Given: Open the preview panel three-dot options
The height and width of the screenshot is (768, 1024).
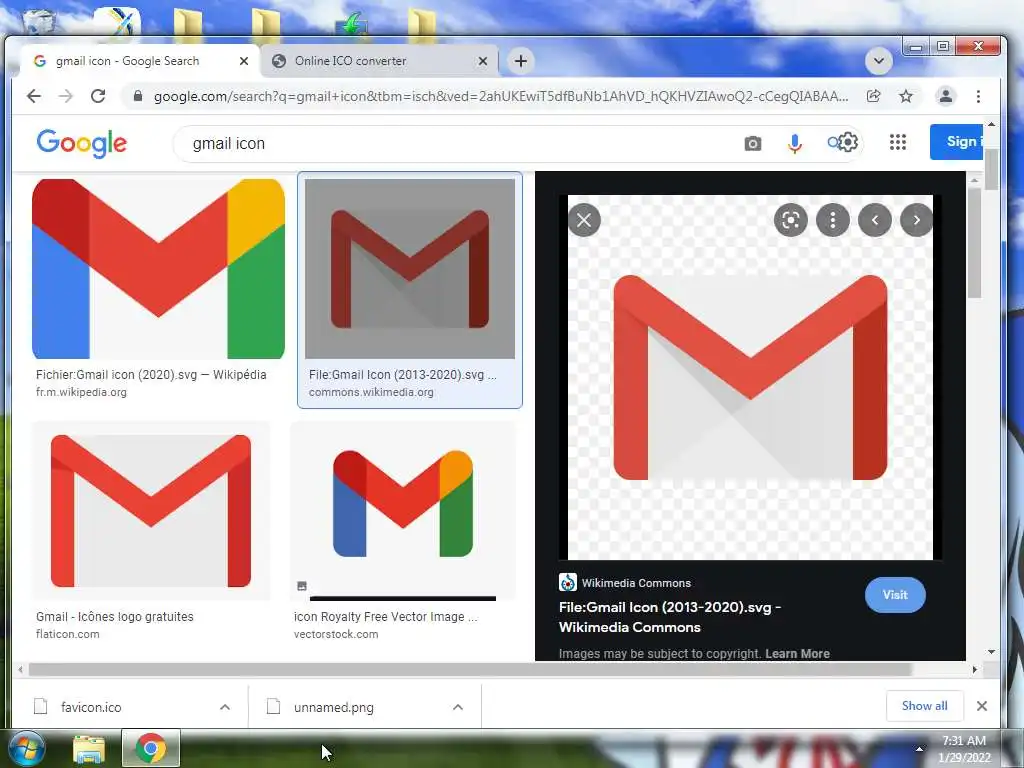Looking at the screenshot, I should click(x=833, y=220).
